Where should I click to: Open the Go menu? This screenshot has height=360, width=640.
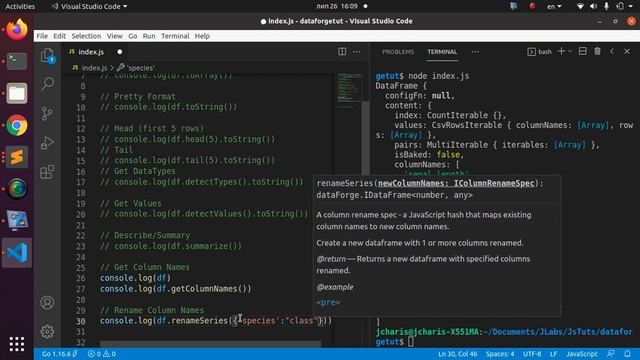[133, 36]
